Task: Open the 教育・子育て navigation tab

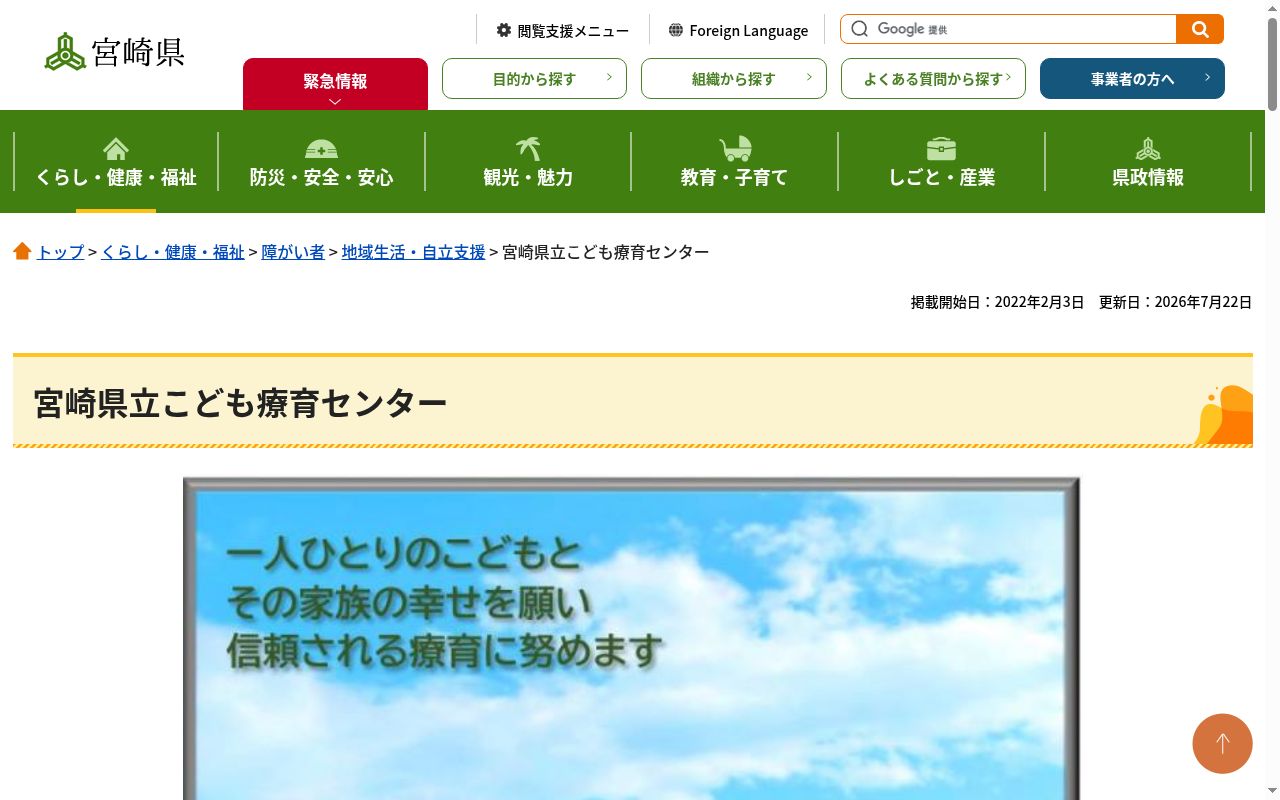Action: click(x=735, y=162)
